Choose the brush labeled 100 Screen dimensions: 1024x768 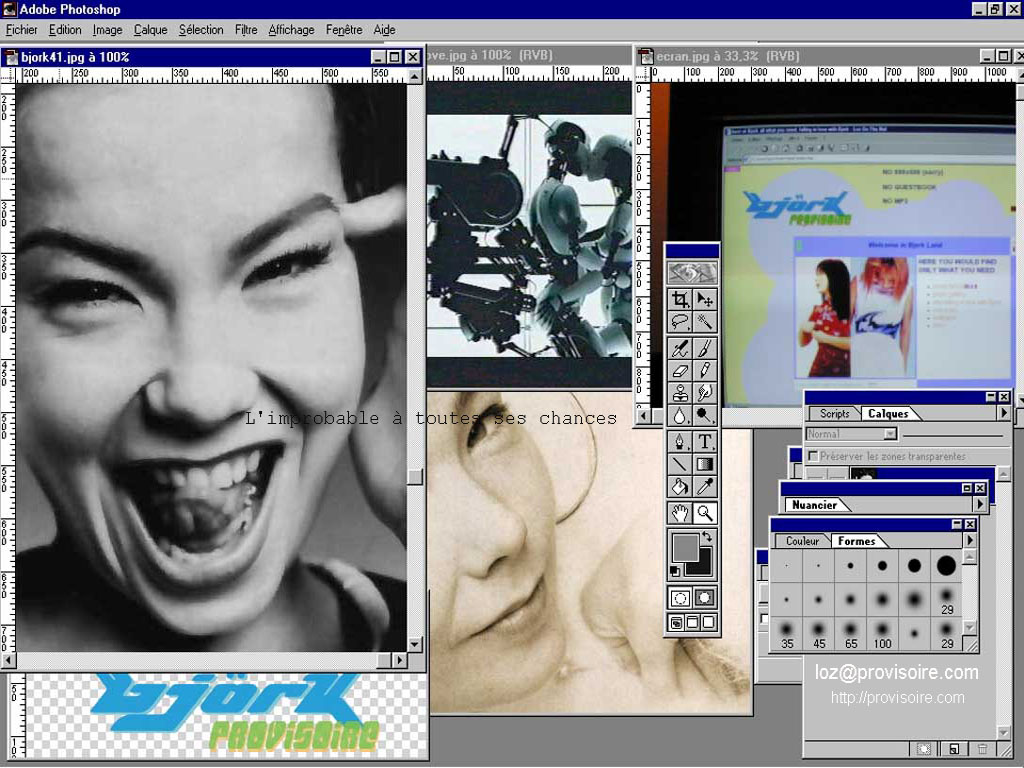coord(882,635)
